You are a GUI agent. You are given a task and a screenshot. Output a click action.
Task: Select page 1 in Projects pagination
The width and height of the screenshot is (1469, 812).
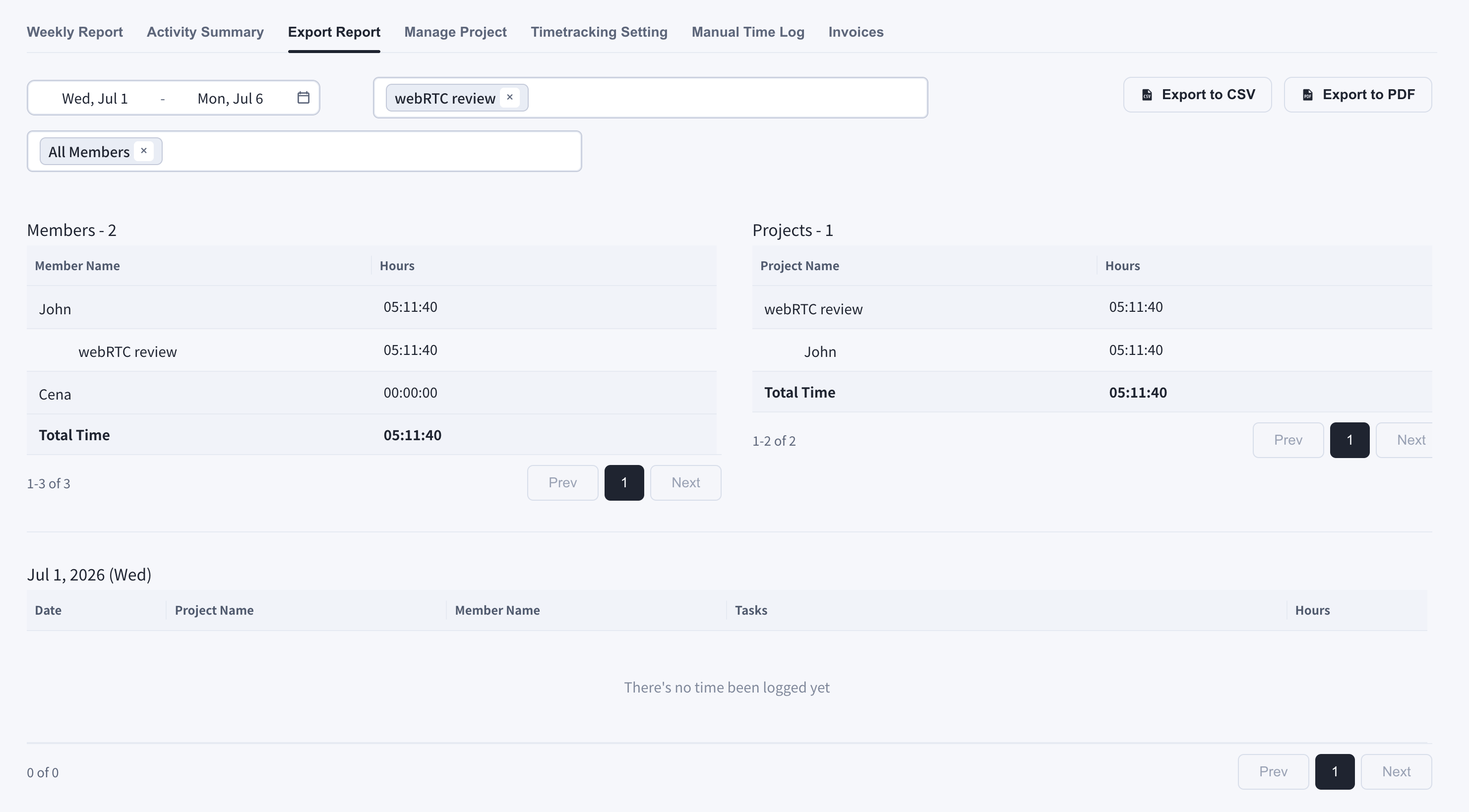point(1350,440)
